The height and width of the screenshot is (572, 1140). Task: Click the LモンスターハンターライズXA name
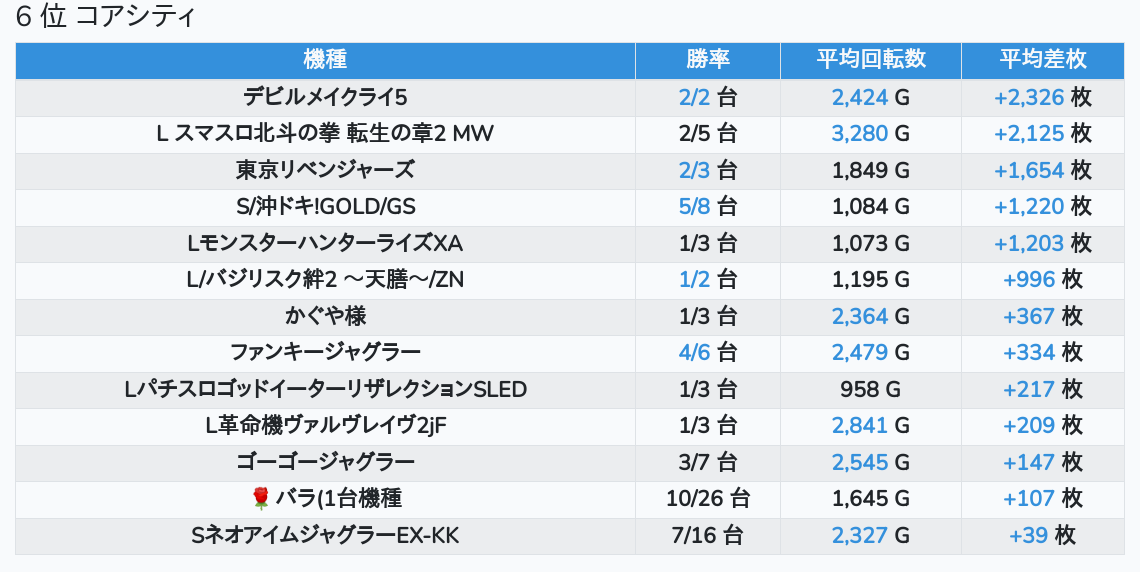[325, 244]
